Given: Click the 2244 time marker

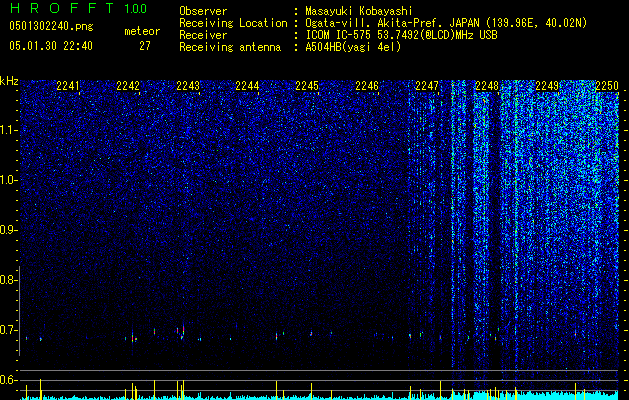Looking at the screenshot, I should coord(247,86).
